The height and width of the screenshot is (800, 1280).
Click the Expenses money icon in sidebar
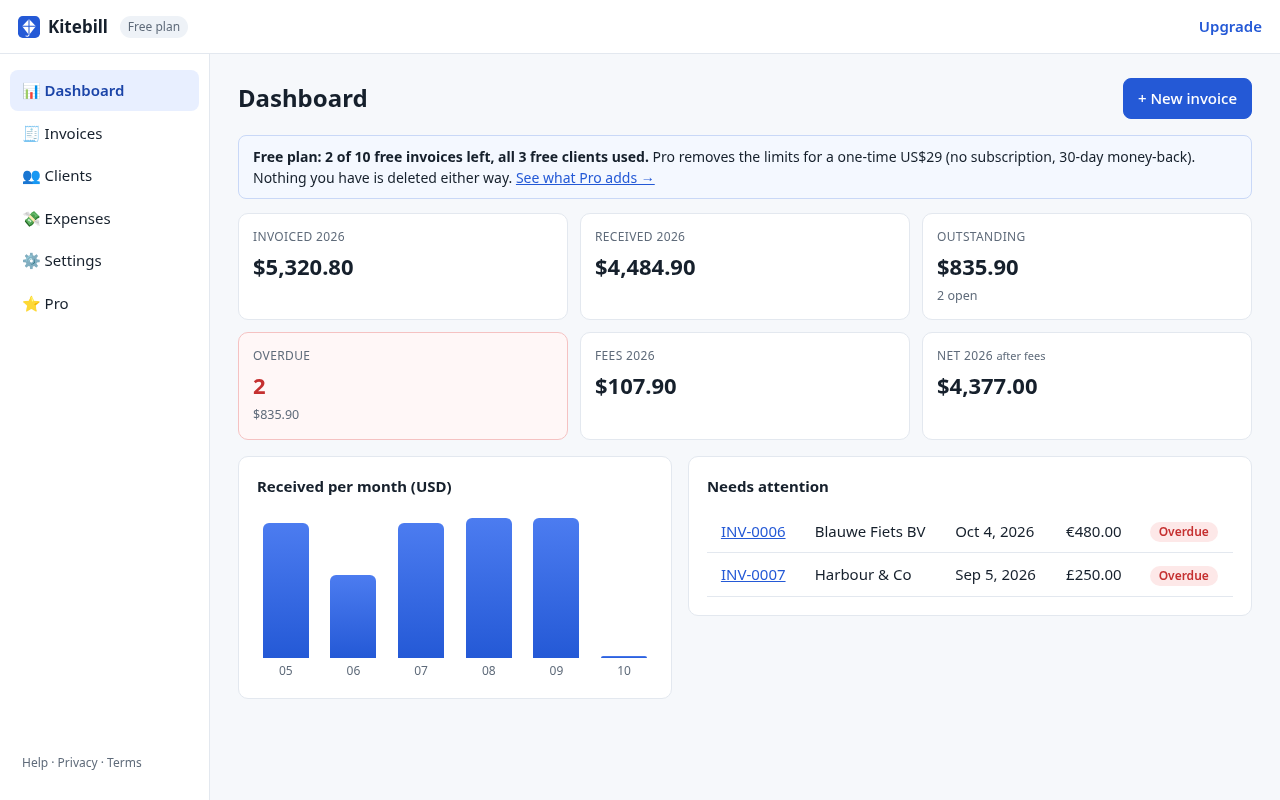31,219
